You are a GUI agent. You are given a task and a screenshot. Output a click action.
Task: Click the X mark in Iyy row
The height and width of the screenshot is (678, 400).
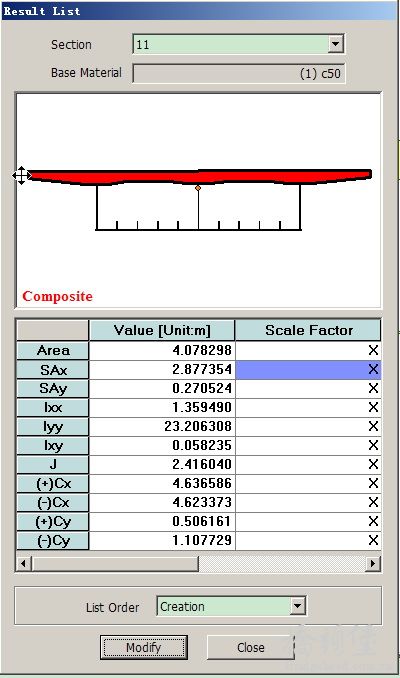(x=373, y=426)
